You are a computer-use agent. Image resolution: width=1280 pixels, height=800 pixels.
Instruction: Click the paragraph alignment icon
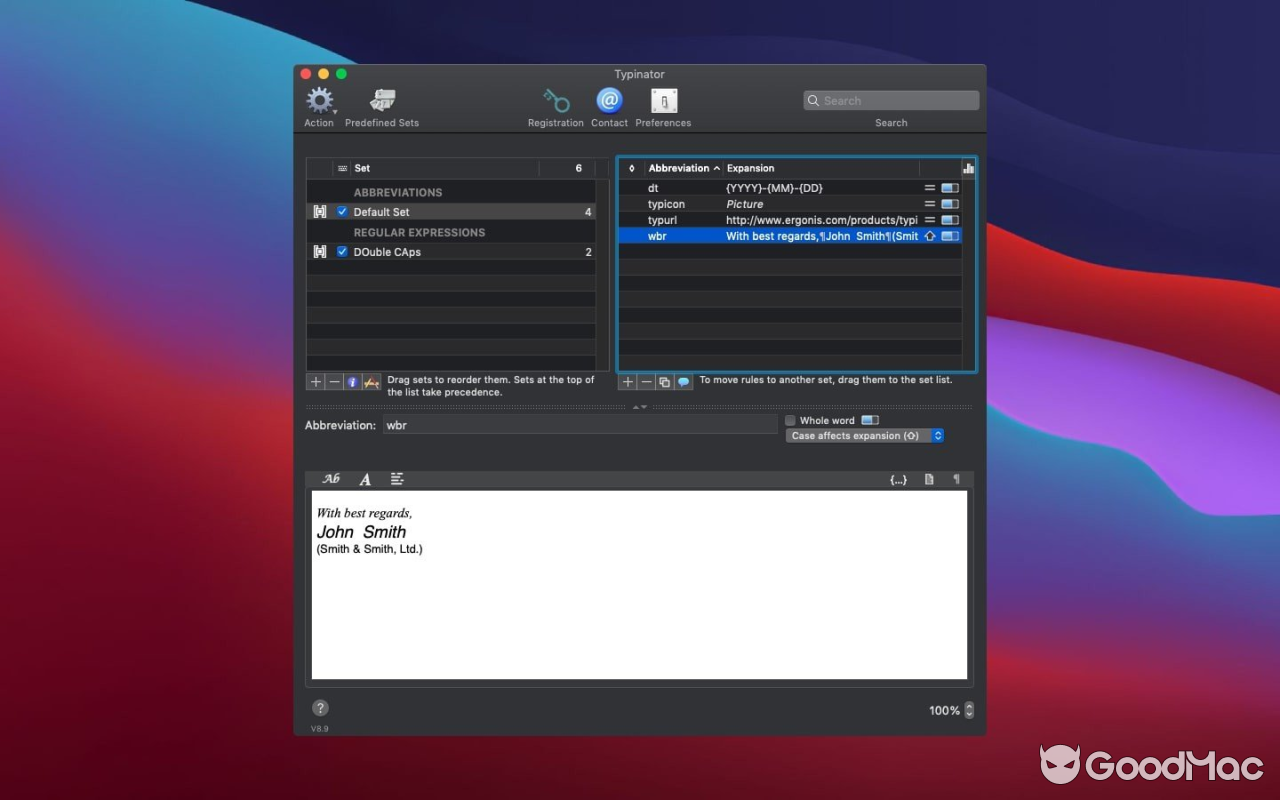coord(396,479)
